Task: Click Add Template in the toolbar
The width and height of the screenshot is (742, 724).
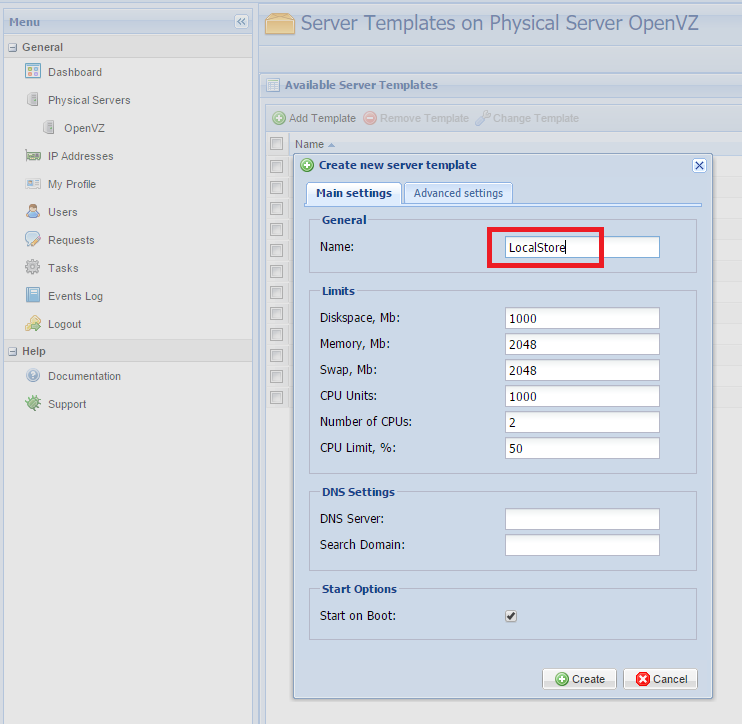Action: [314, 118]
